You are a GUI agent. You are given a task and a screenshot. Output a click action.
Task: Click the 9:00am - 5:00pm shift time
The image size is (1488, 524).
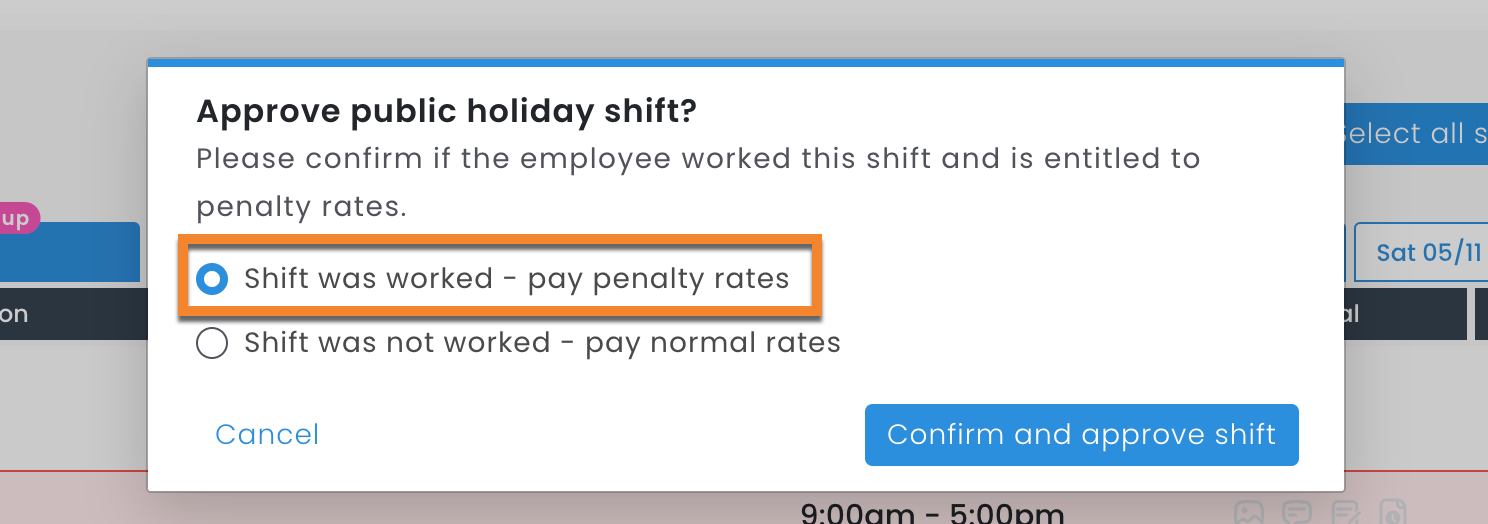932,514
